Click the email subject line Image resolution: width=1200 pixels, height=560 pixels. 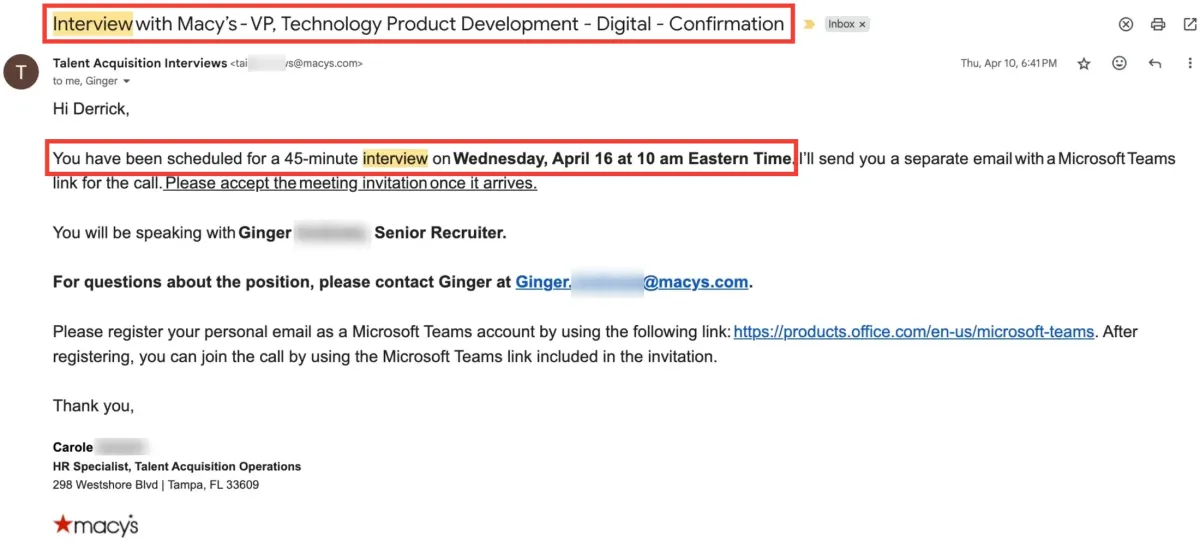coord(418,24)
